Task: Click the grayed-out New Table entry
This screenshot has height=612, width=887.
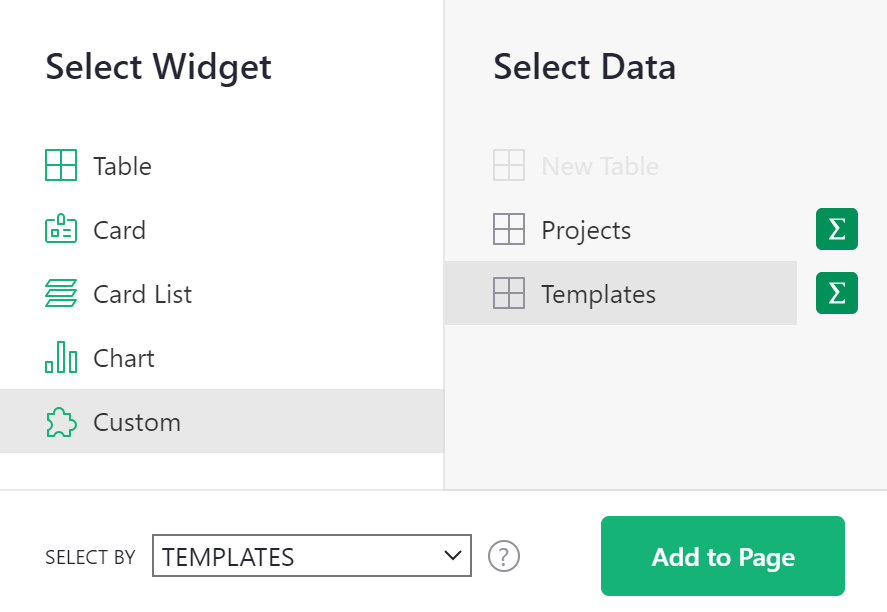Action: [x=599, y=165]
